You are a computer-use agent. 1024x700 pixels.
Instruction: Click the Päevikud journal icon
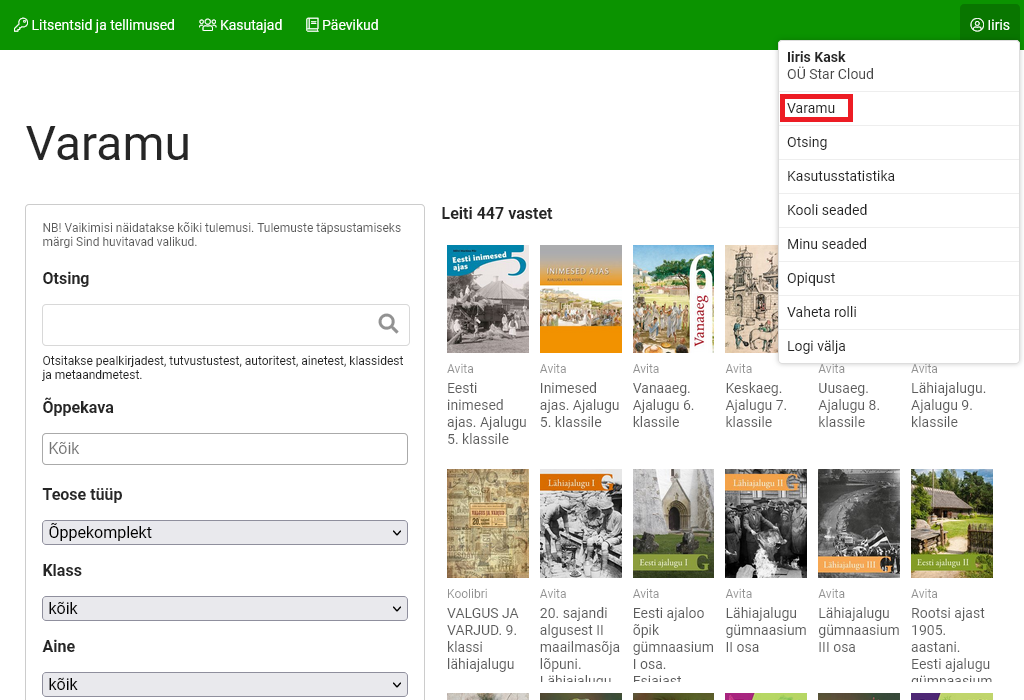click(312, 25)
